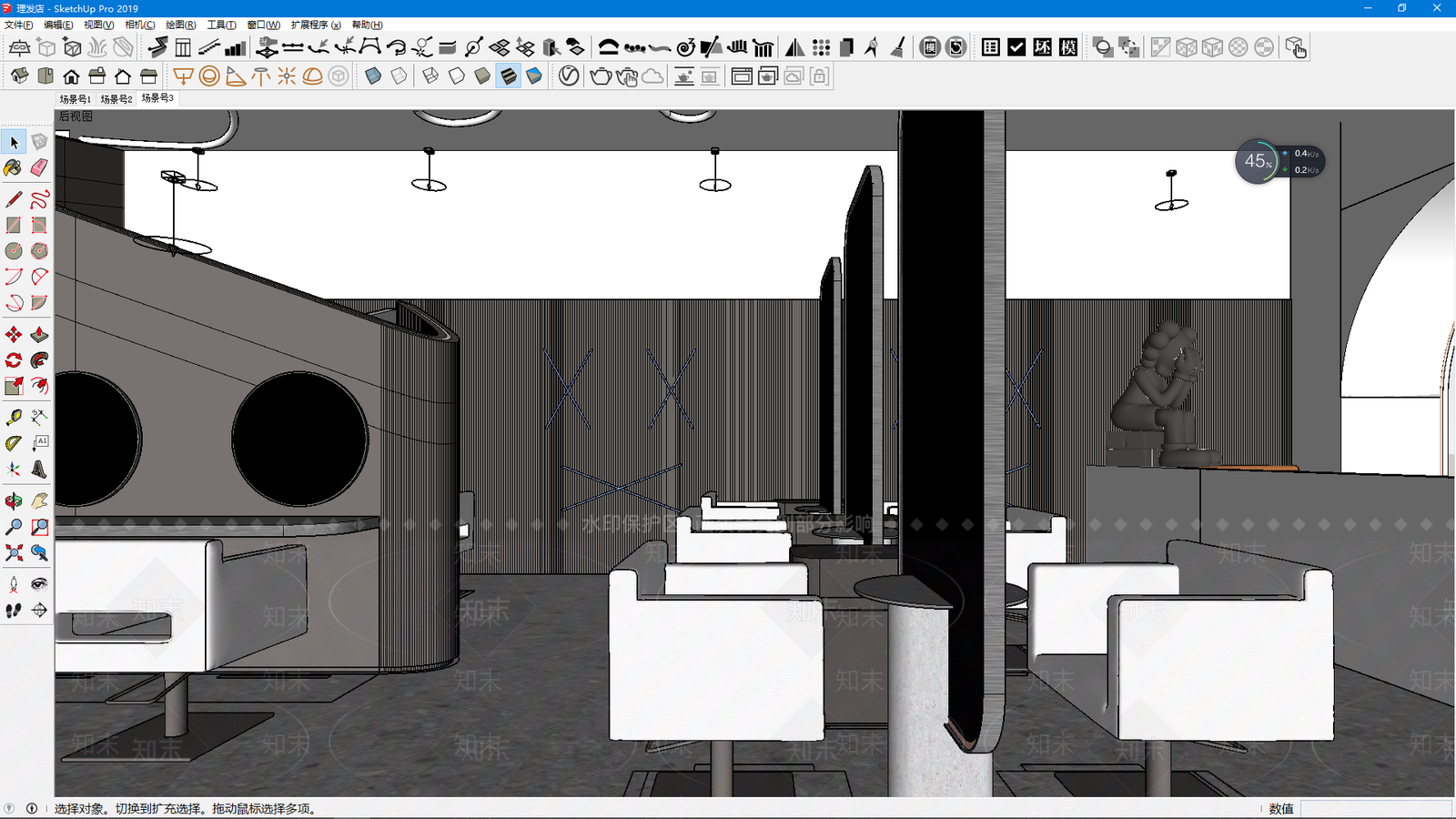Click the info circle status icon

tap(32, 808)
